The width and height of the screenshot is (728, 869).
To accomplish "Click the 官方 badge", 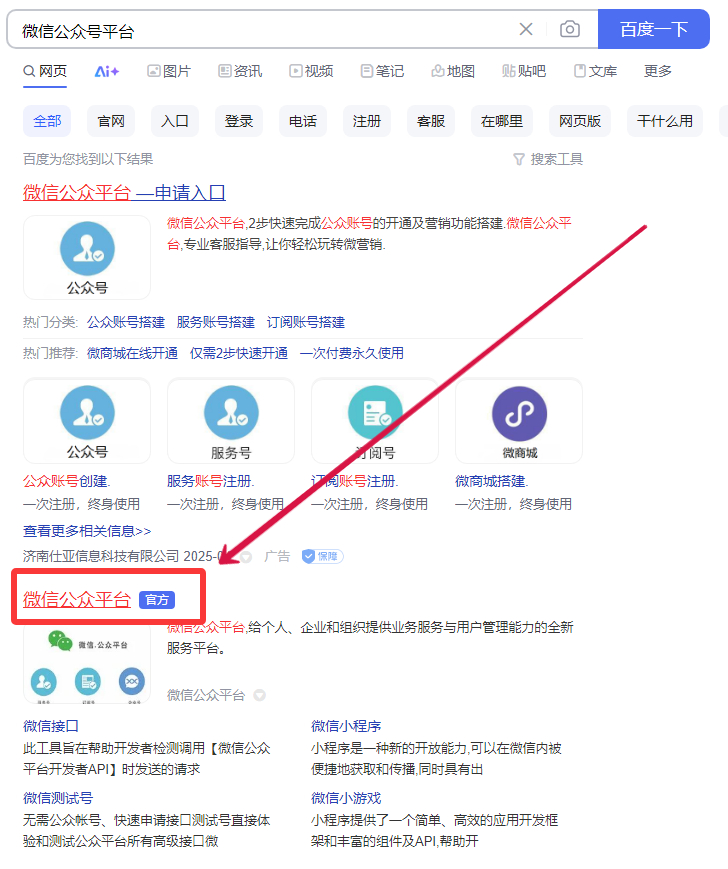I will (x=157, y=600).
